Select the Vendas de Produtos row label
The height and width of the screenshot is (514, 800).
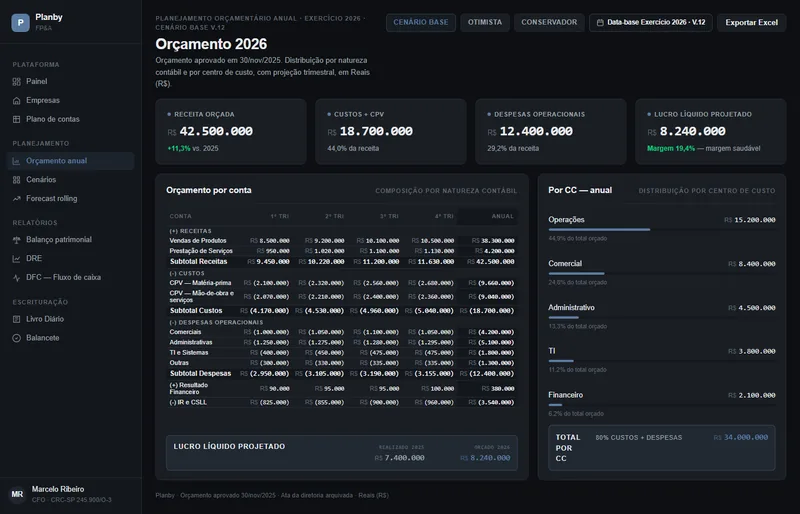(198, 241)
